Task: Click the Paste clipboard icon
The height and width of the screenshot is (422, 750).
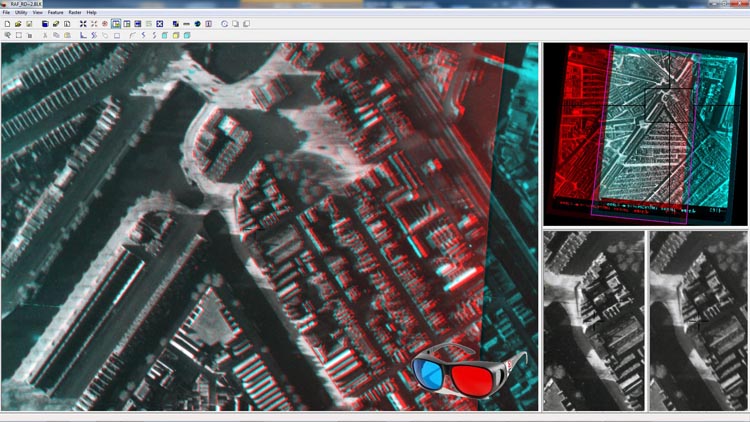Action: pos(67,35)
